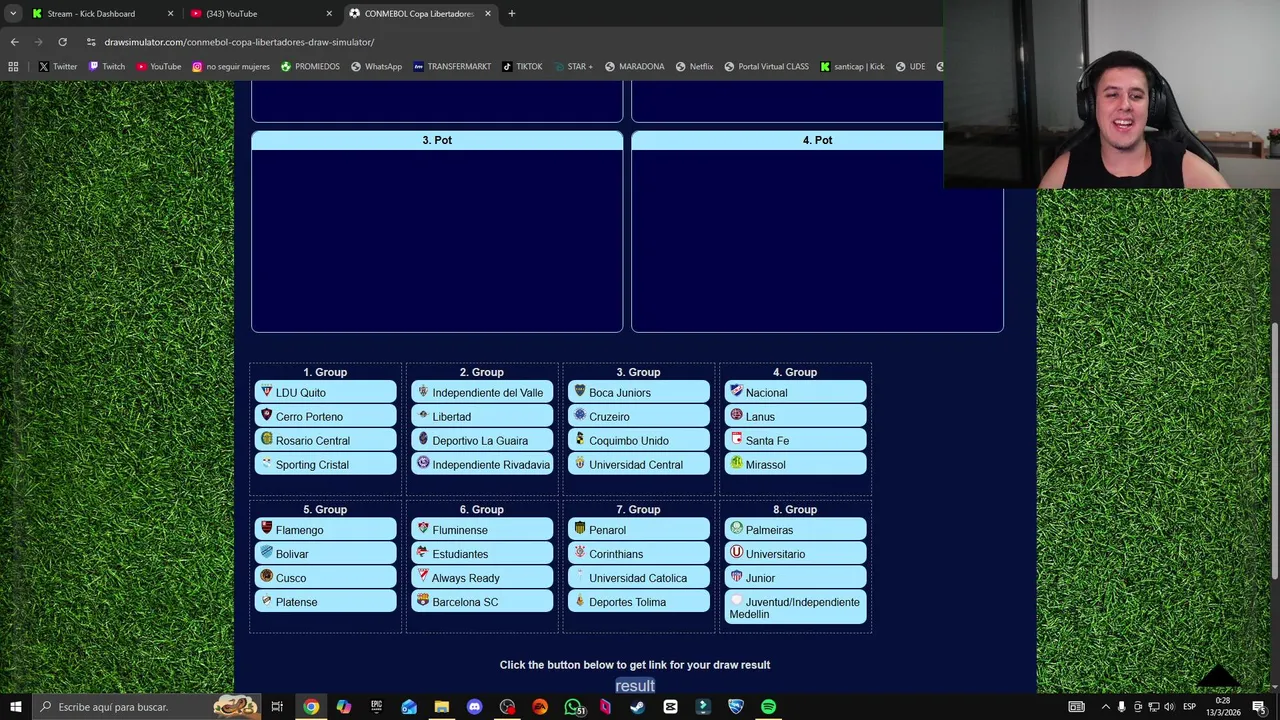
Task: Open File Explorer from the taskbar
Action: click(x=441, y=707)
